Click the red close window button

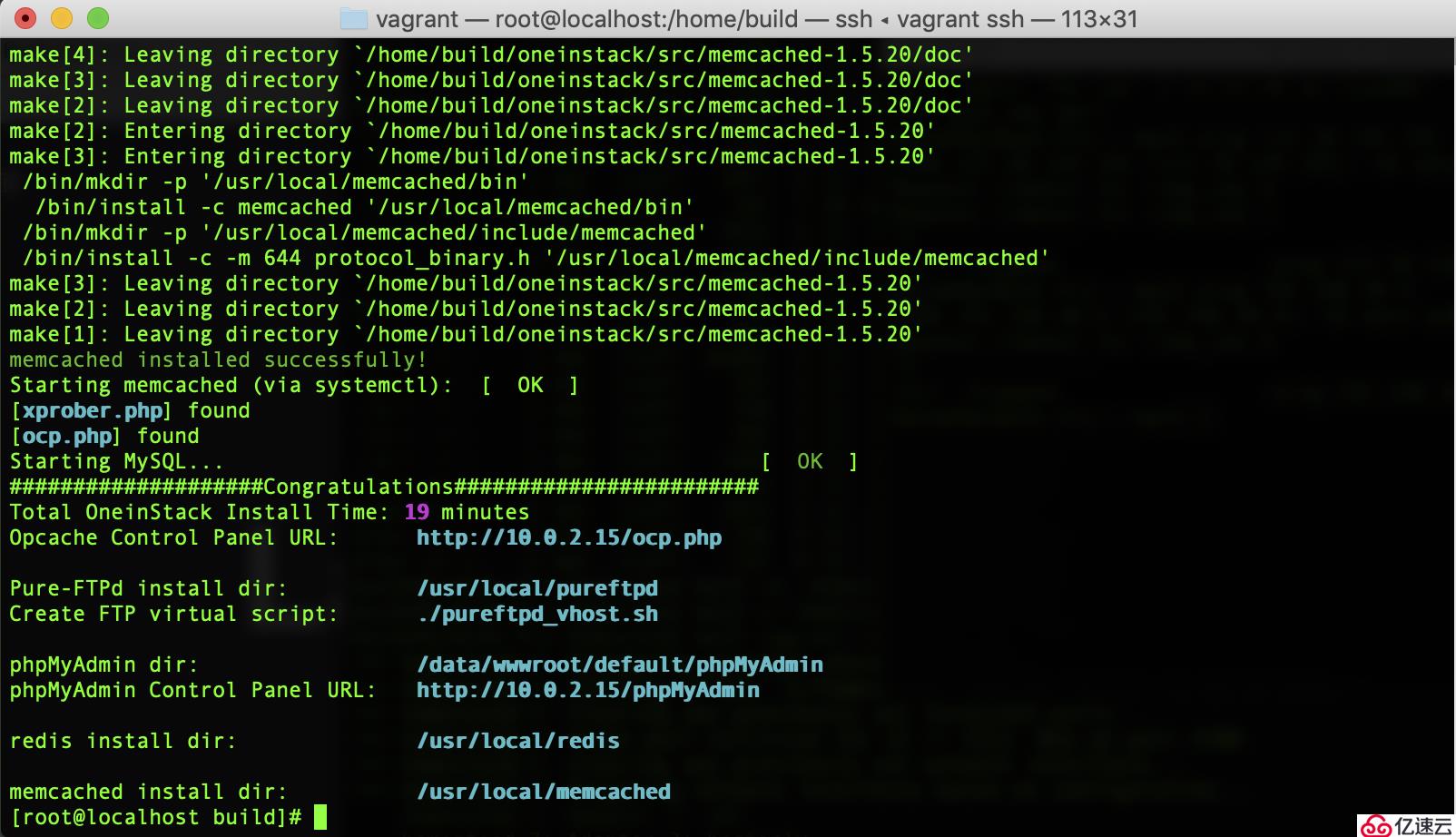(25, 18)
